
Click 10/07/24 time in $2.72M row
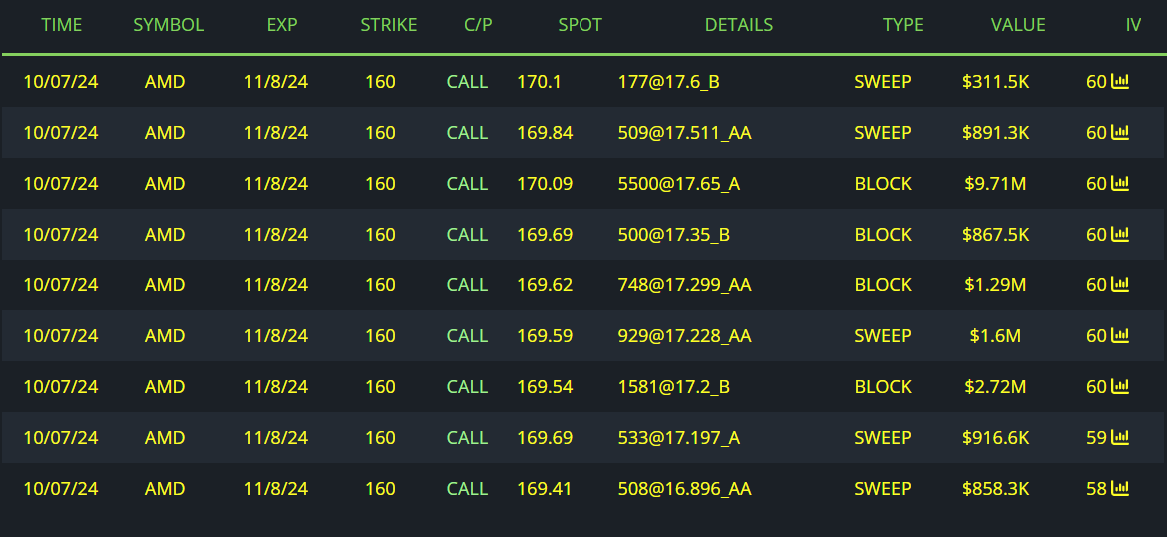point(61,386)
